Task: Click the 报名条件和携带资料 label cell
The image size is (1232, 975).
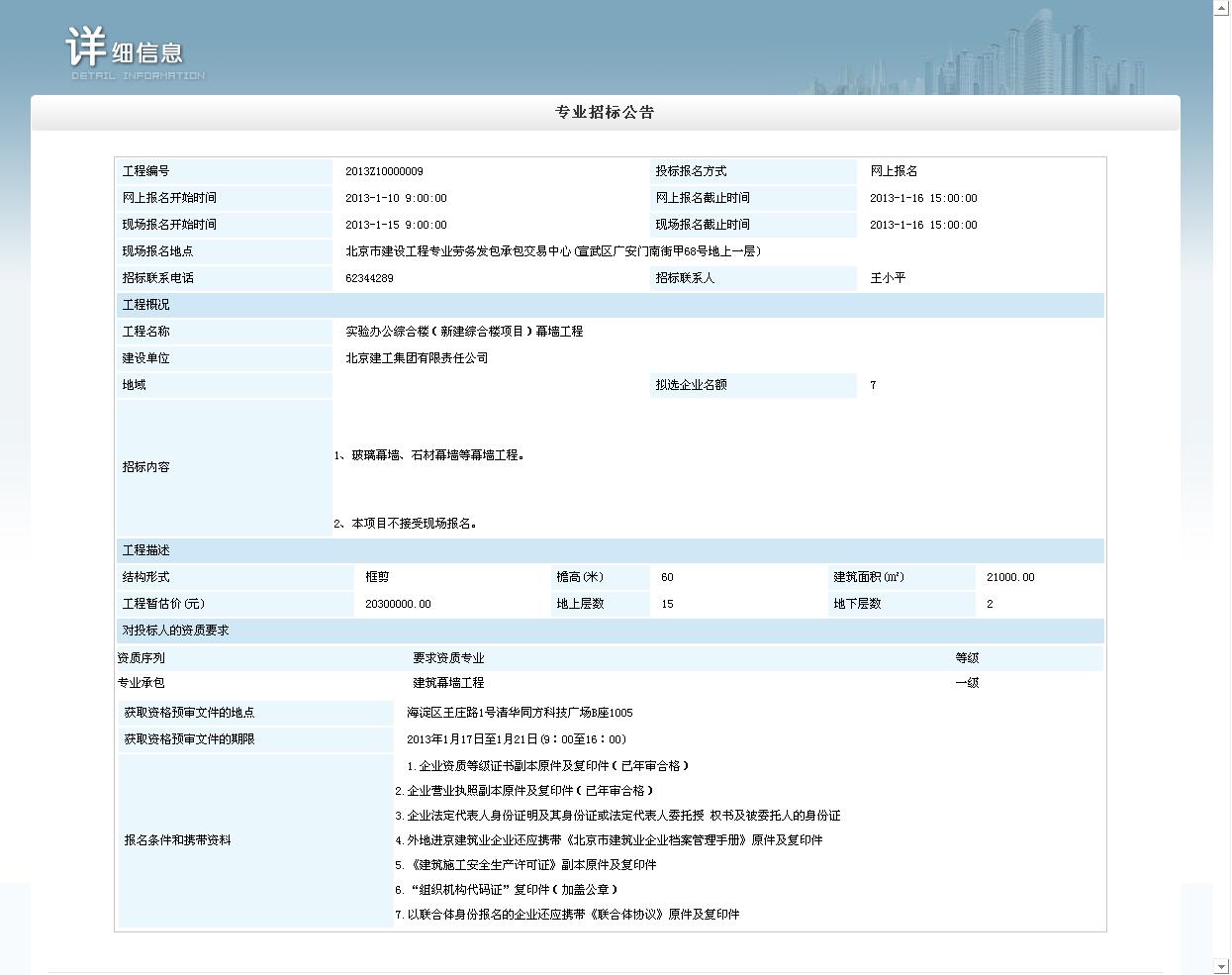Action: 178,840
